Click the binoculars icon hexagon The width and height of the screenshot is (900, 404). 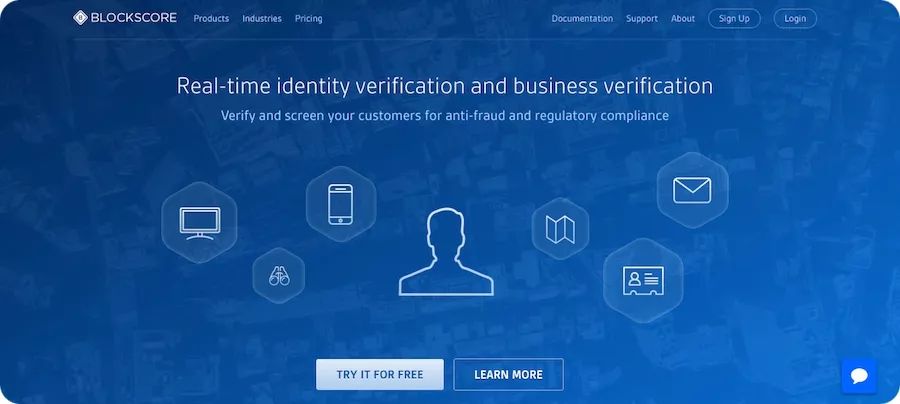(x=278, y=275)
